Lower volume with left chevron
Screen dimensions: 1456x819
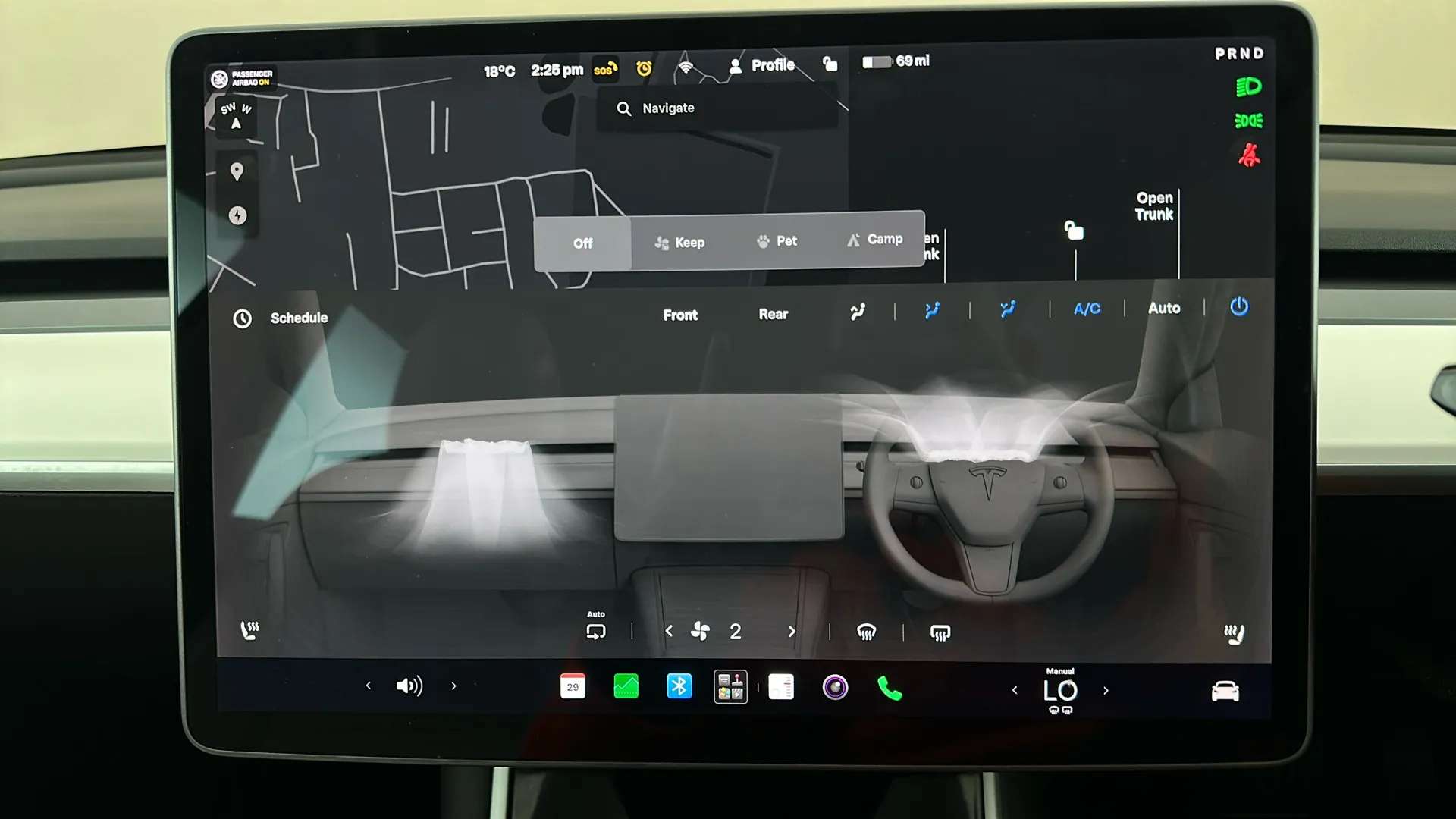[x=369, y=686]
